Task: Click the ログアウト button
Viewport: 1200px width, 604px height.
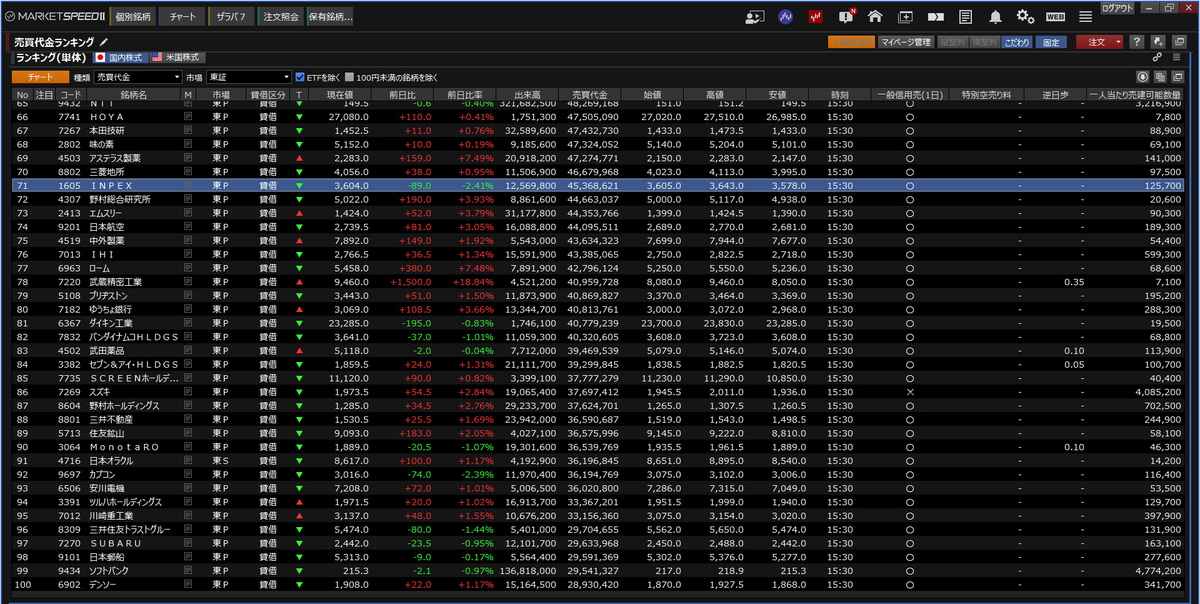Action: click(x=1117, y=7)
